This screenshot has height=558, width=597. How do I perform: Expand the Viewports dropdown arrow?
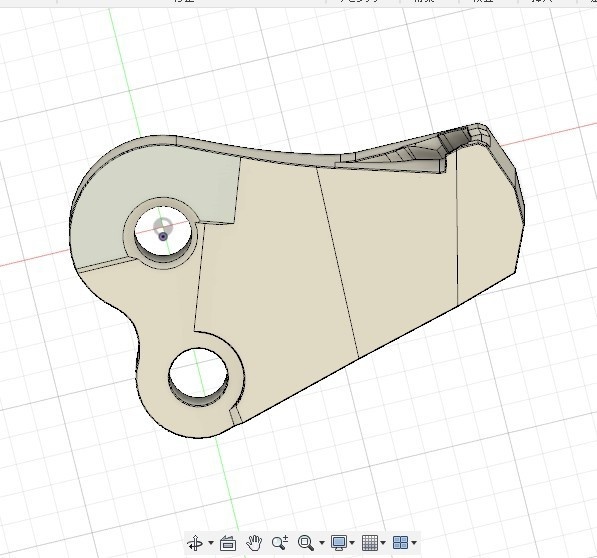click(414, 543)
